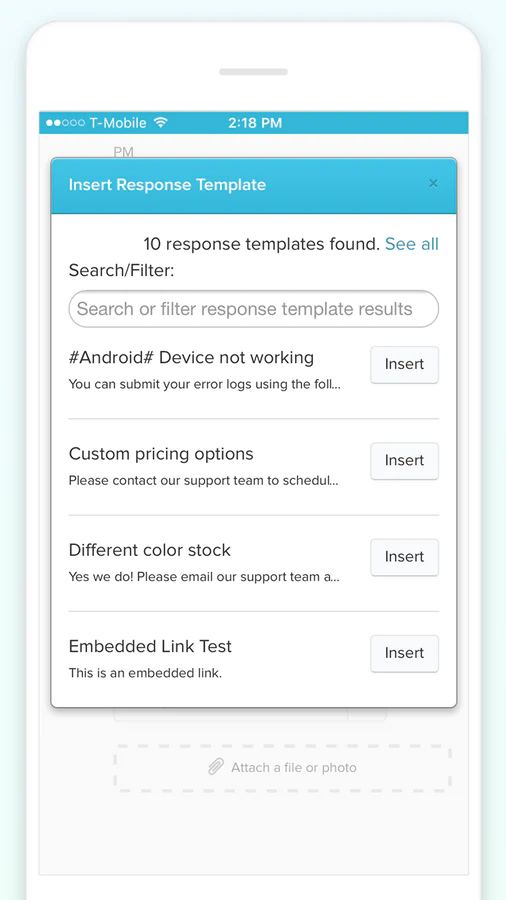The width and height of the screenshot is (506, 900).
Task: Open the See all templates link
Action: point(411,244)
